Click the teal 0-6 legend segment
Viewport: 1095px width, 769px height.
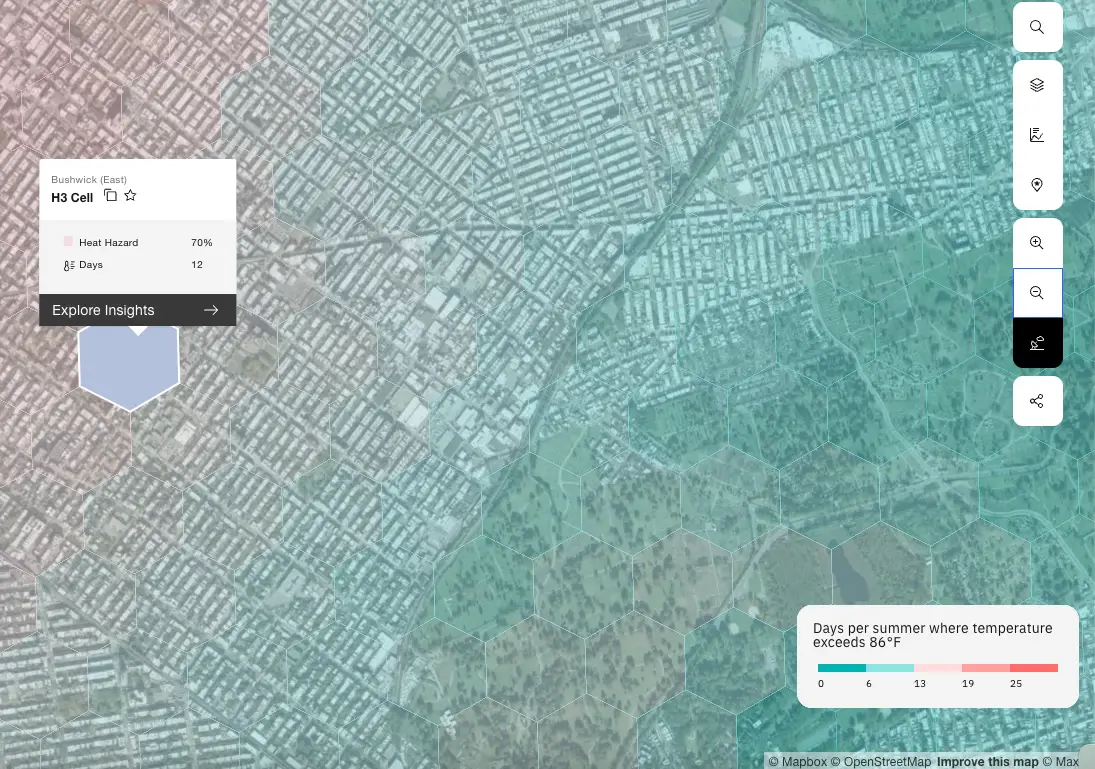coord(842,668)
